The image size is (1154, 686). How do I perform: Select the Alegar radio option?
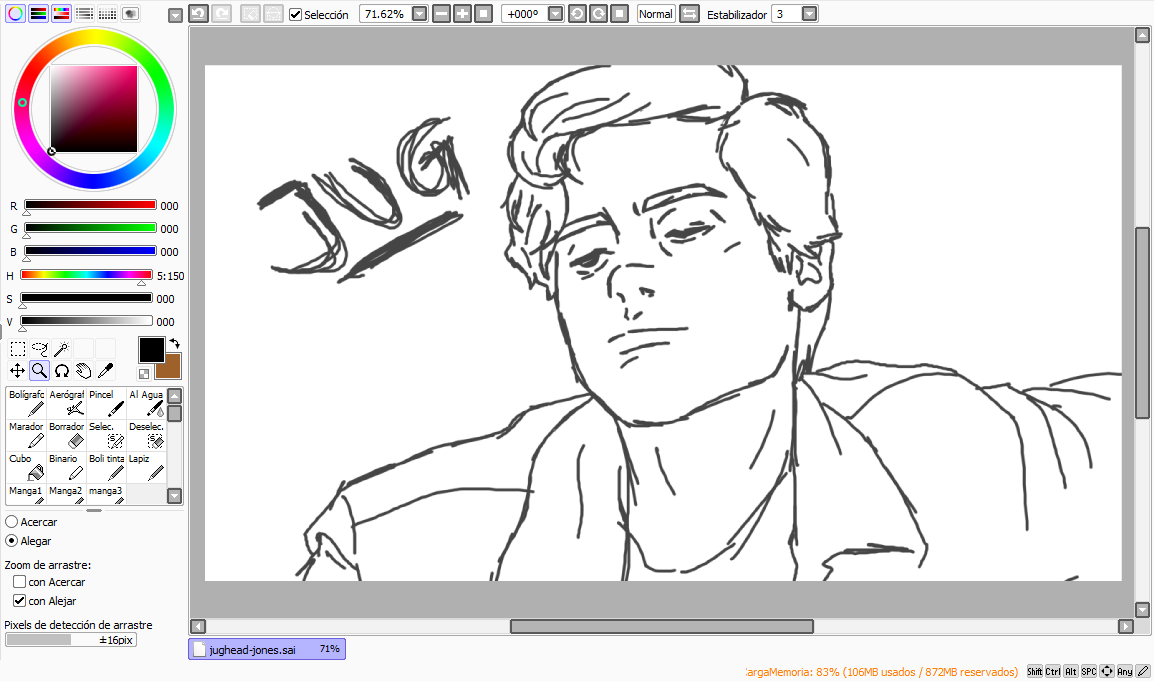click(12, 541)
